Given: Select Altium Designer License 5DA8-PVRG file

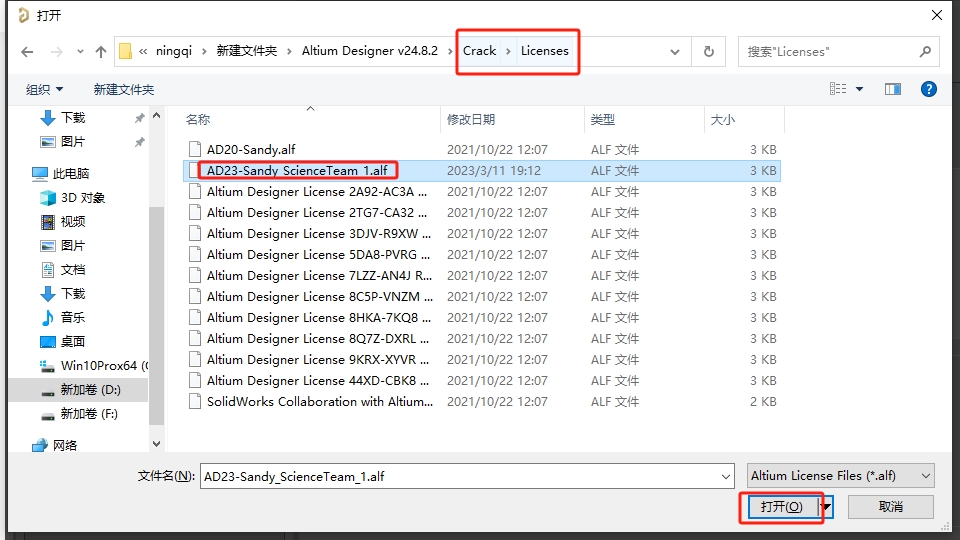Looking at the screenshot, I should [482, 255].
